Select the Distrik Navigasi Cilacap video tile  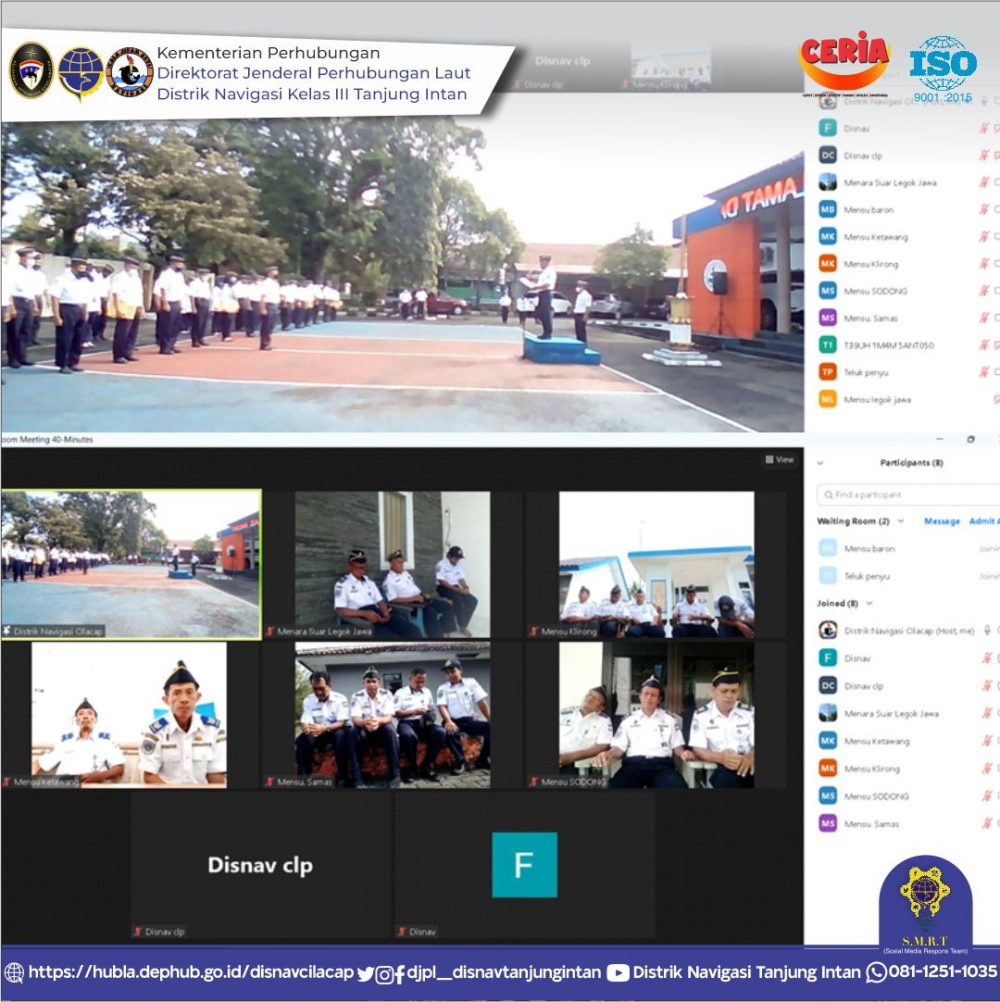coord(131,564)
